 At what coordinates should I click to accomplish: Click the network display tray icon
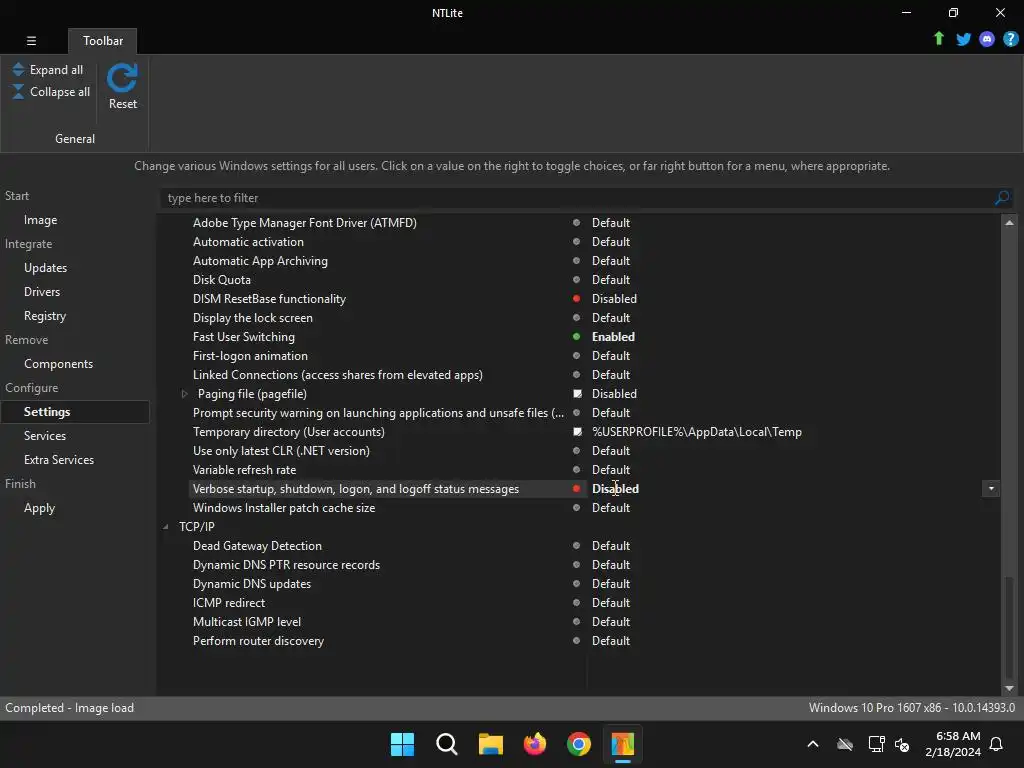click(876, 744)
